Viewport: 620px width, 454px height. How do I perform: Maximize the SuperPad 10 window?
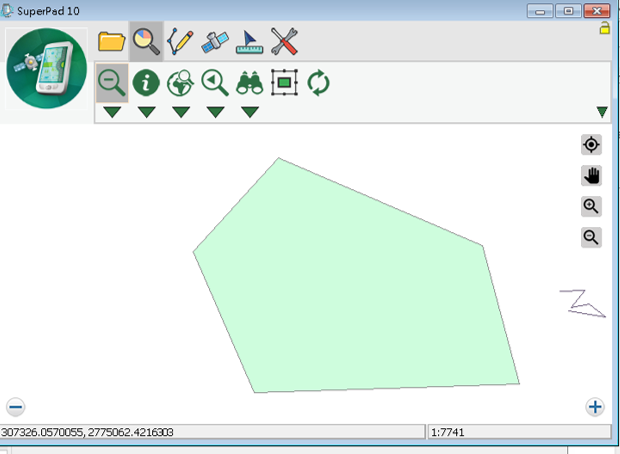pyautogui.click(x=568, y=11)
